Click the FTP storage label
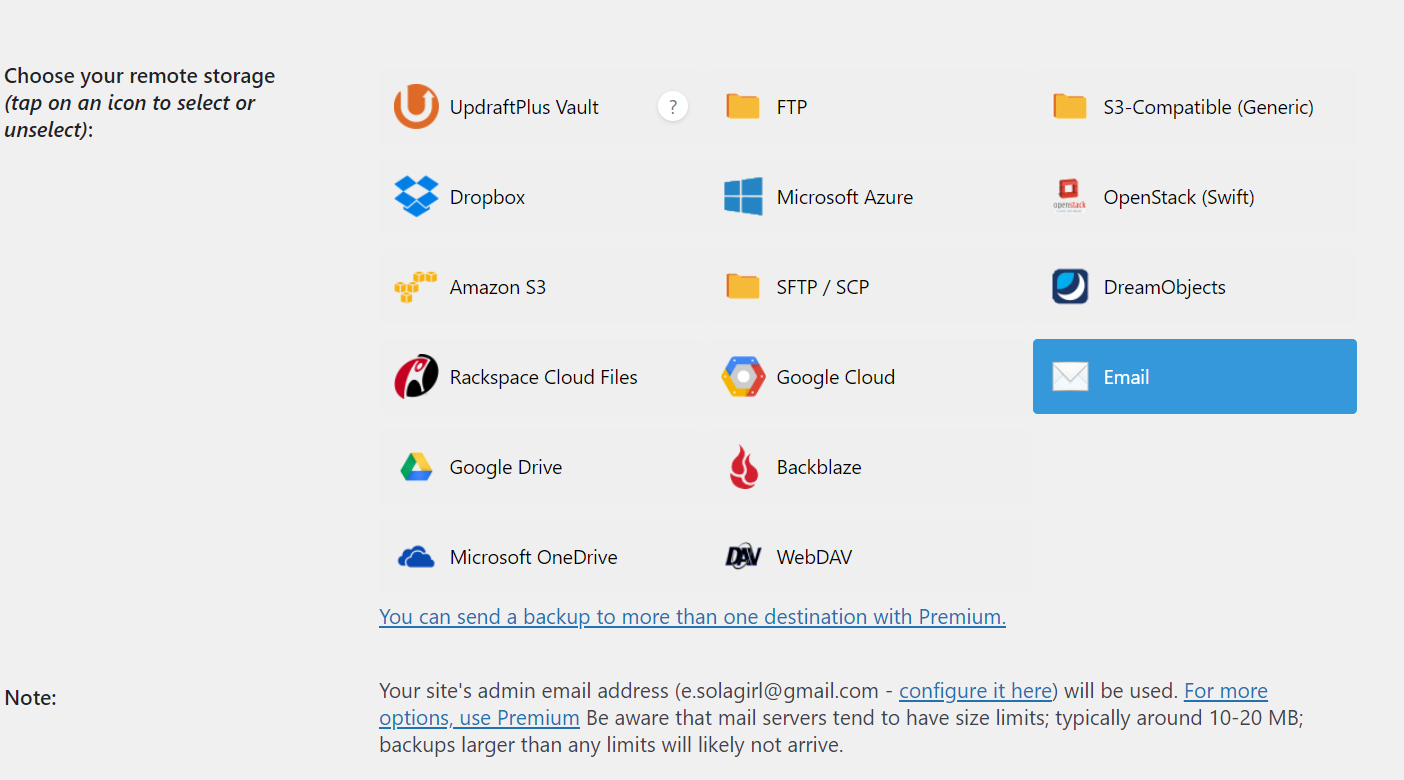 [792, 107]
